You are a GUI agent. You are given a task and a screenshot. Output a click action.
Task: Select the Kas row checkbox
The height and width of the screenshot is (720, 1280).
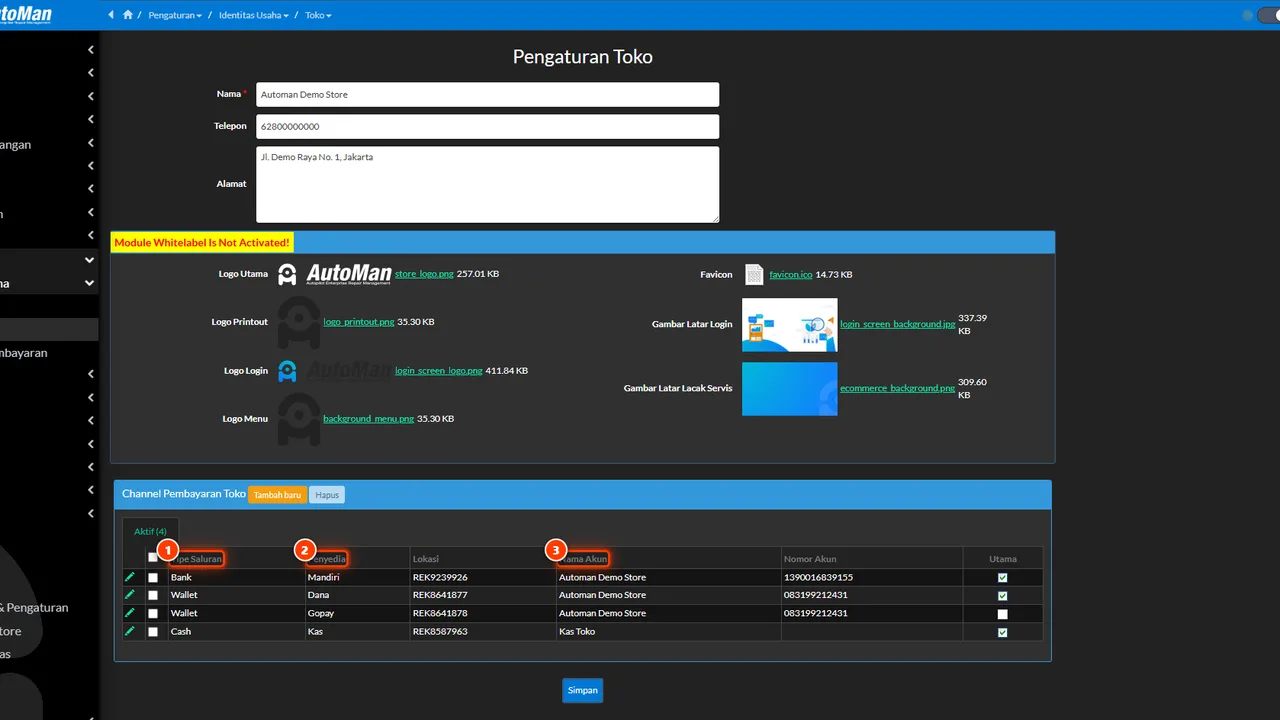pos(153,632)
